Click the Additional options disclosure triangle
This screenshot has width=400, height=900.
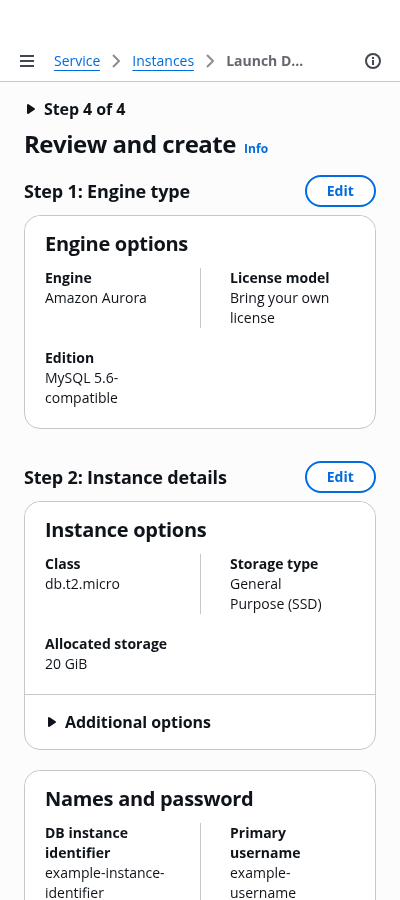click(52, 722)
